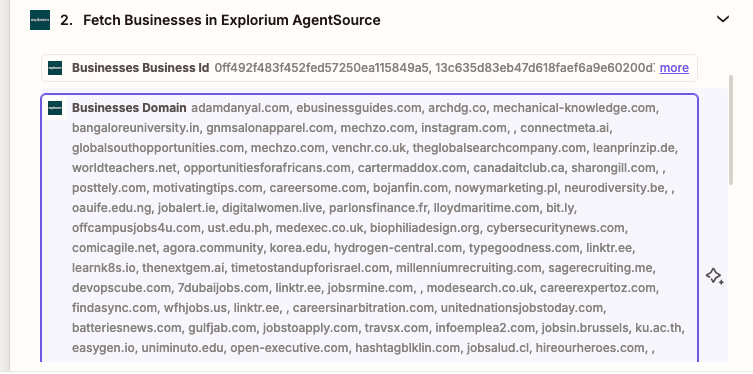Collapse step 2 using the chevron arrow
The width and height of the screenshot is (753, 374).
coord(723,19)
